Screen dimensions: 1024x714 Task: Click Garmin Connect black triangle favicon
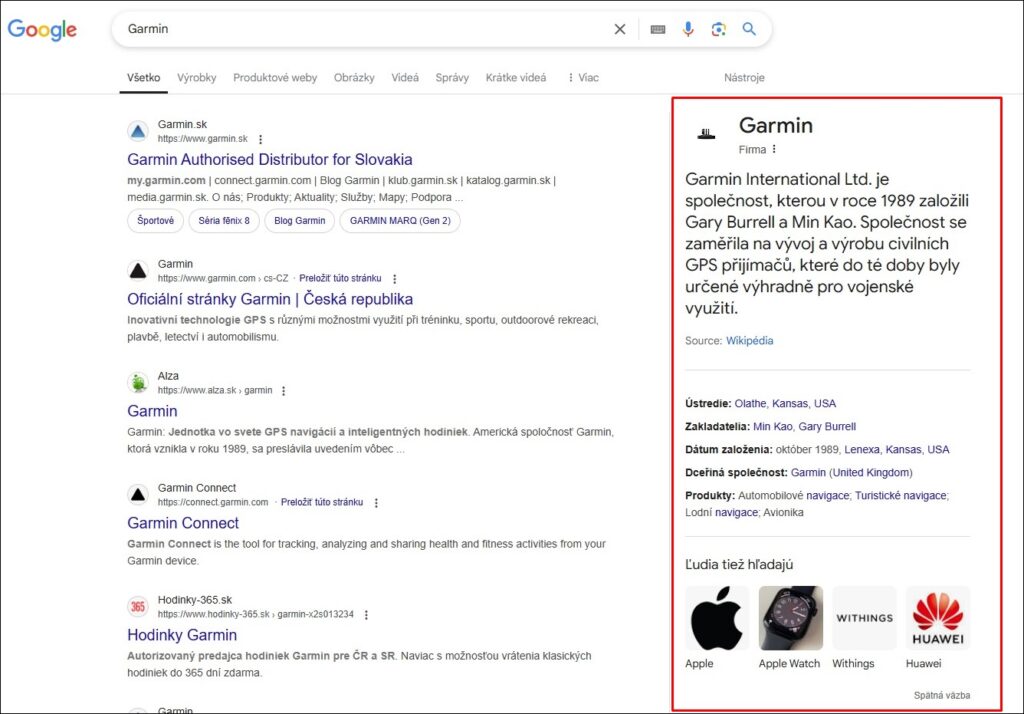coord(138,495)
